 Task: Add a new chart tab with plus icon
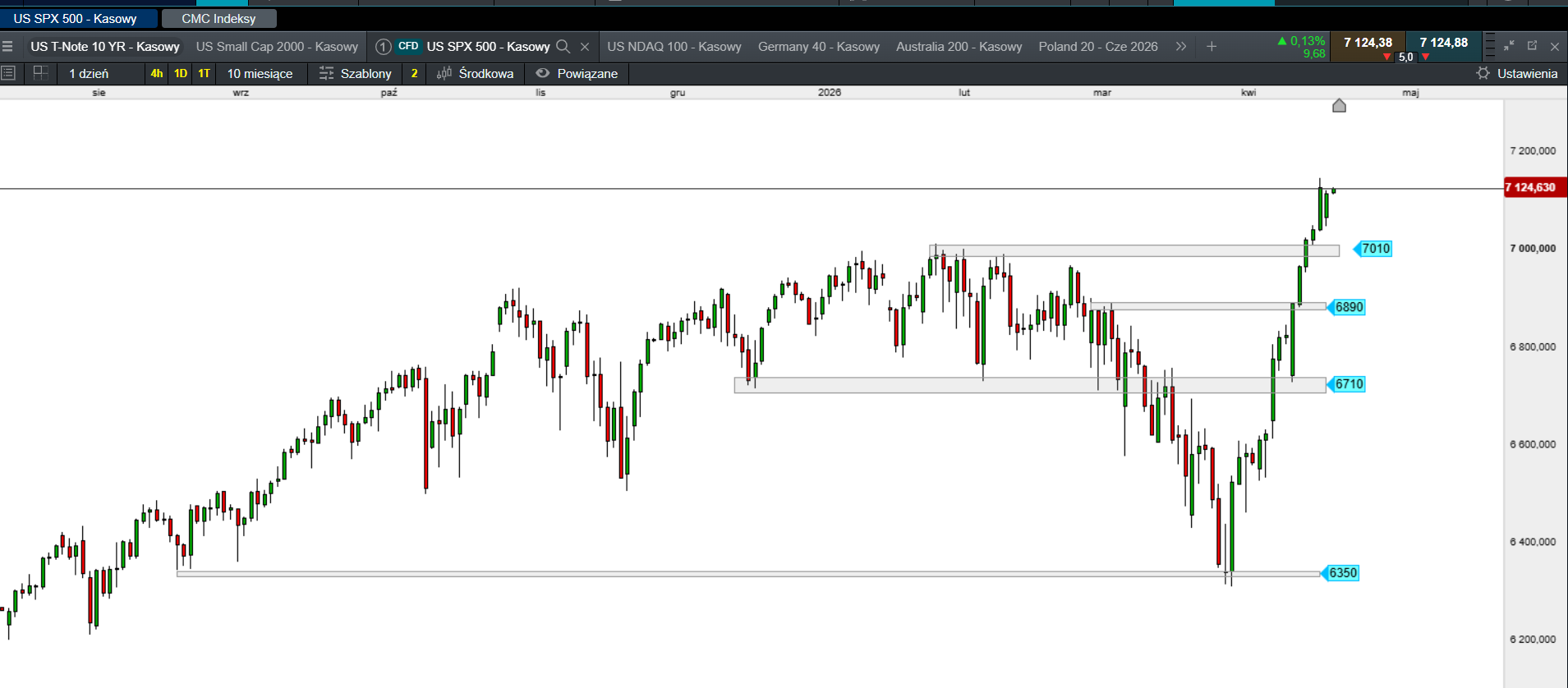[x=1211, y=47]
